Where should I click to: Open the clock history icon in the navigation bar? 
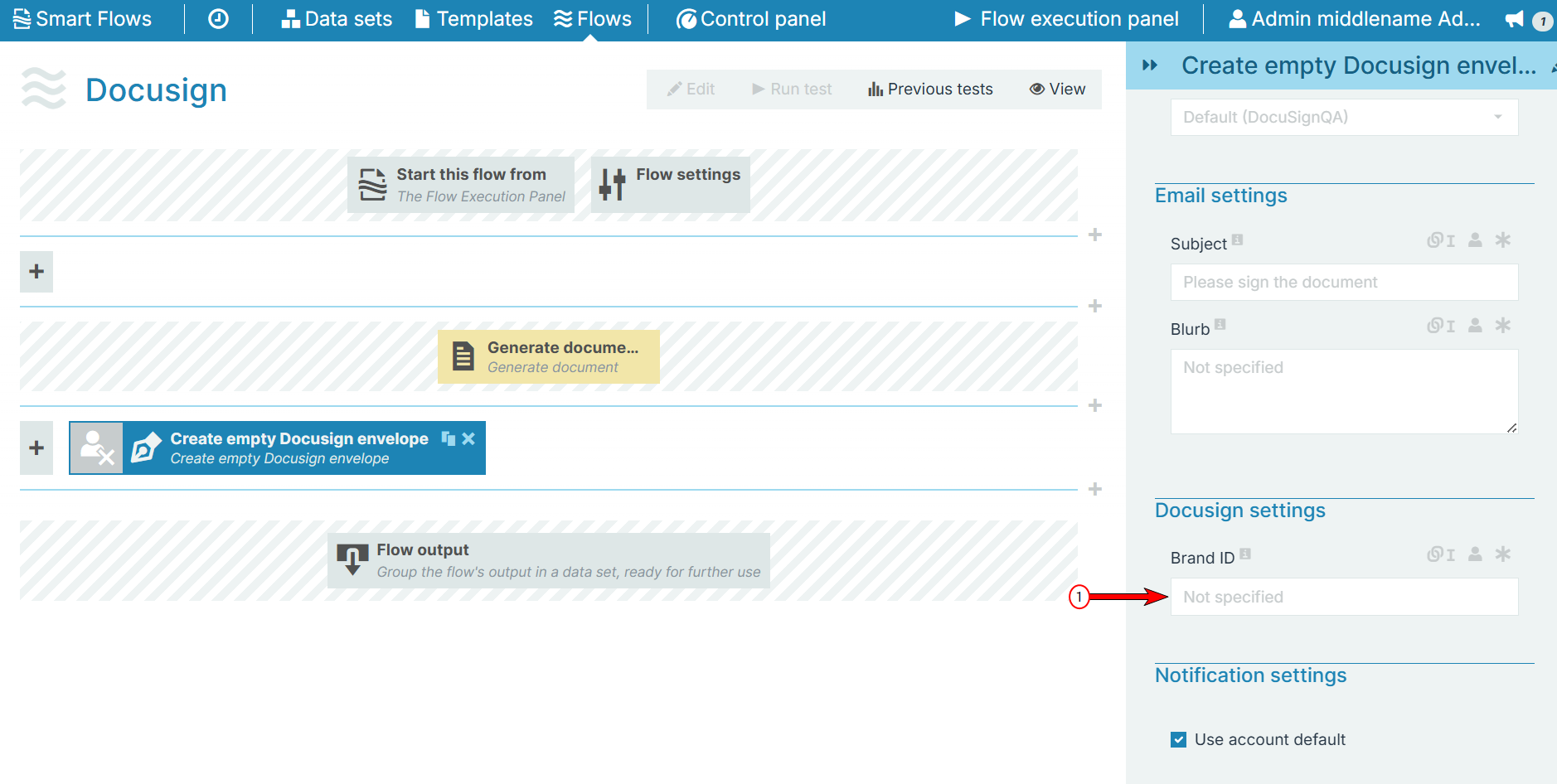pyautogui.click(x=217, y=18)
